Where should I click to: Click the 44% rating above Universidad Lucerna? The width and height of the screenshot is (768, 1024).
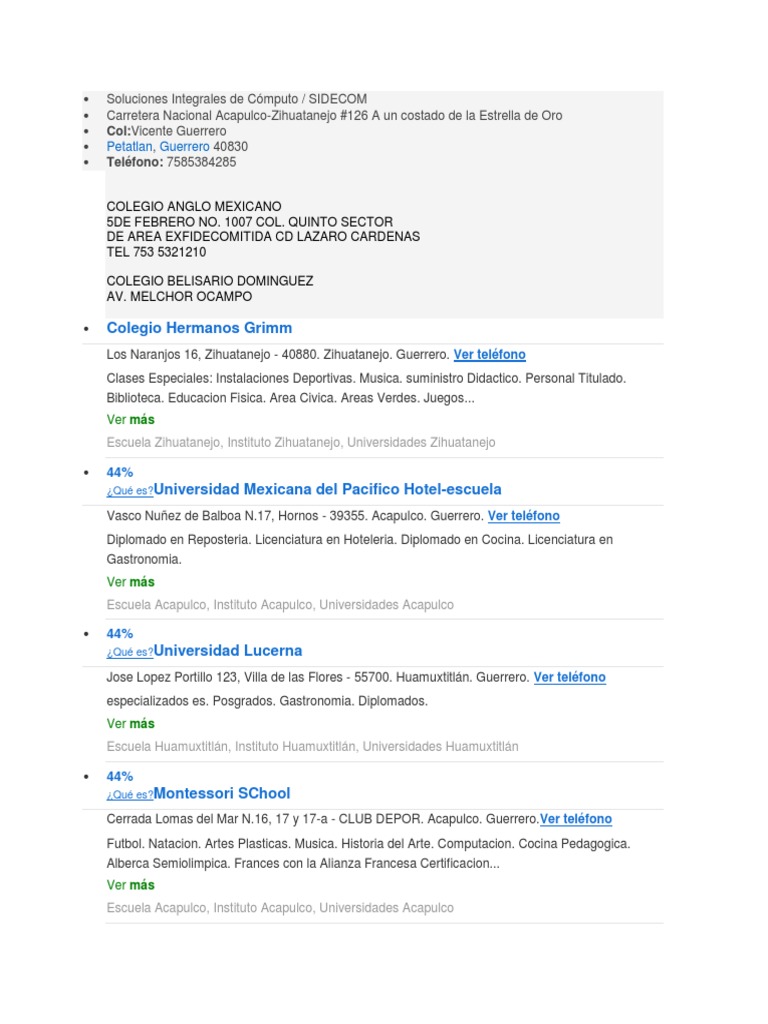point(120,634)
